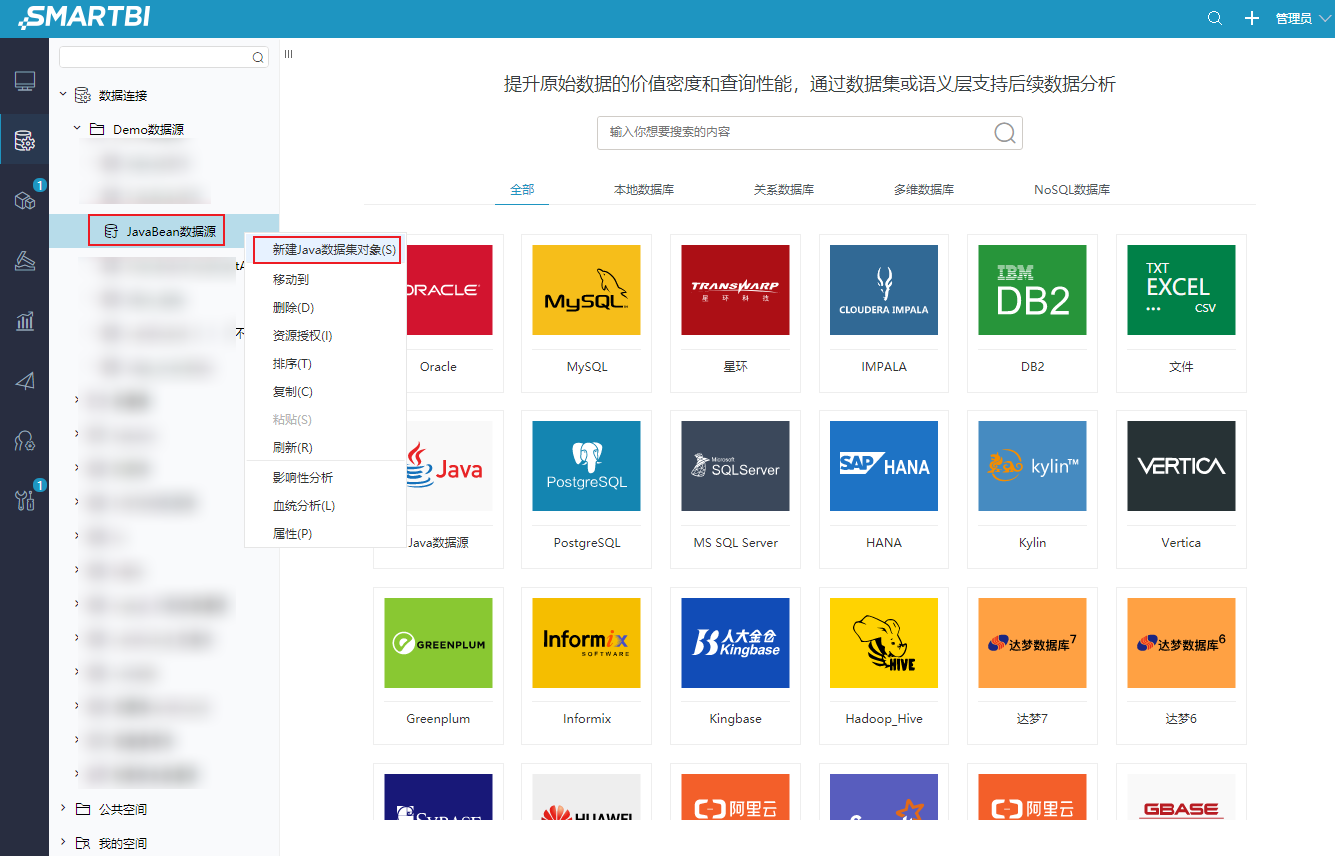This screenshot has width=1335, height=856.
Task: Pick the Hadoop Hive tile
Action: 884,665
